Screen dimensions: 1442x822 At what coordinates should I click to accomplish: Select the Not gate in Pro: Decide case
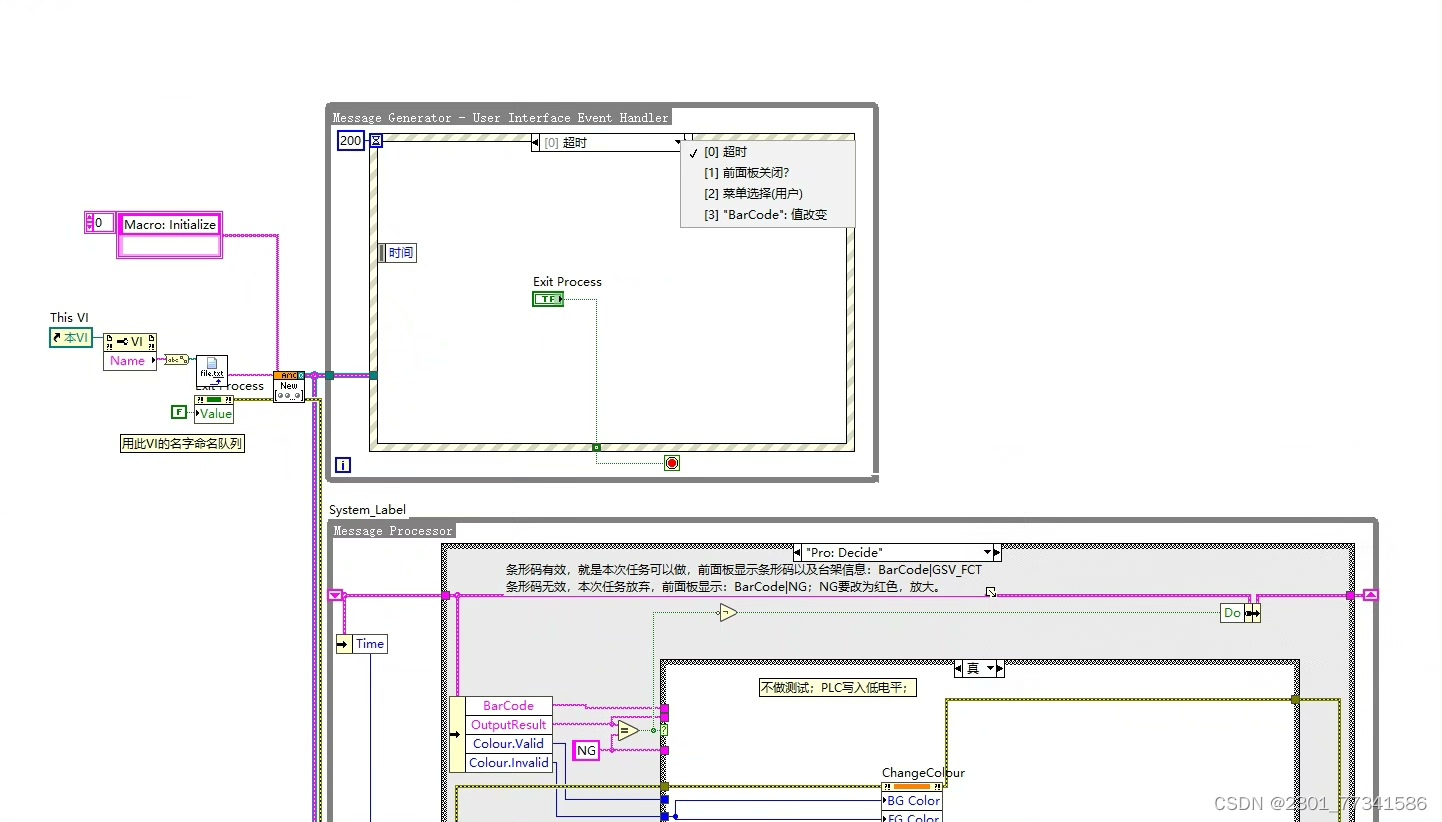[x=727, y=613]
